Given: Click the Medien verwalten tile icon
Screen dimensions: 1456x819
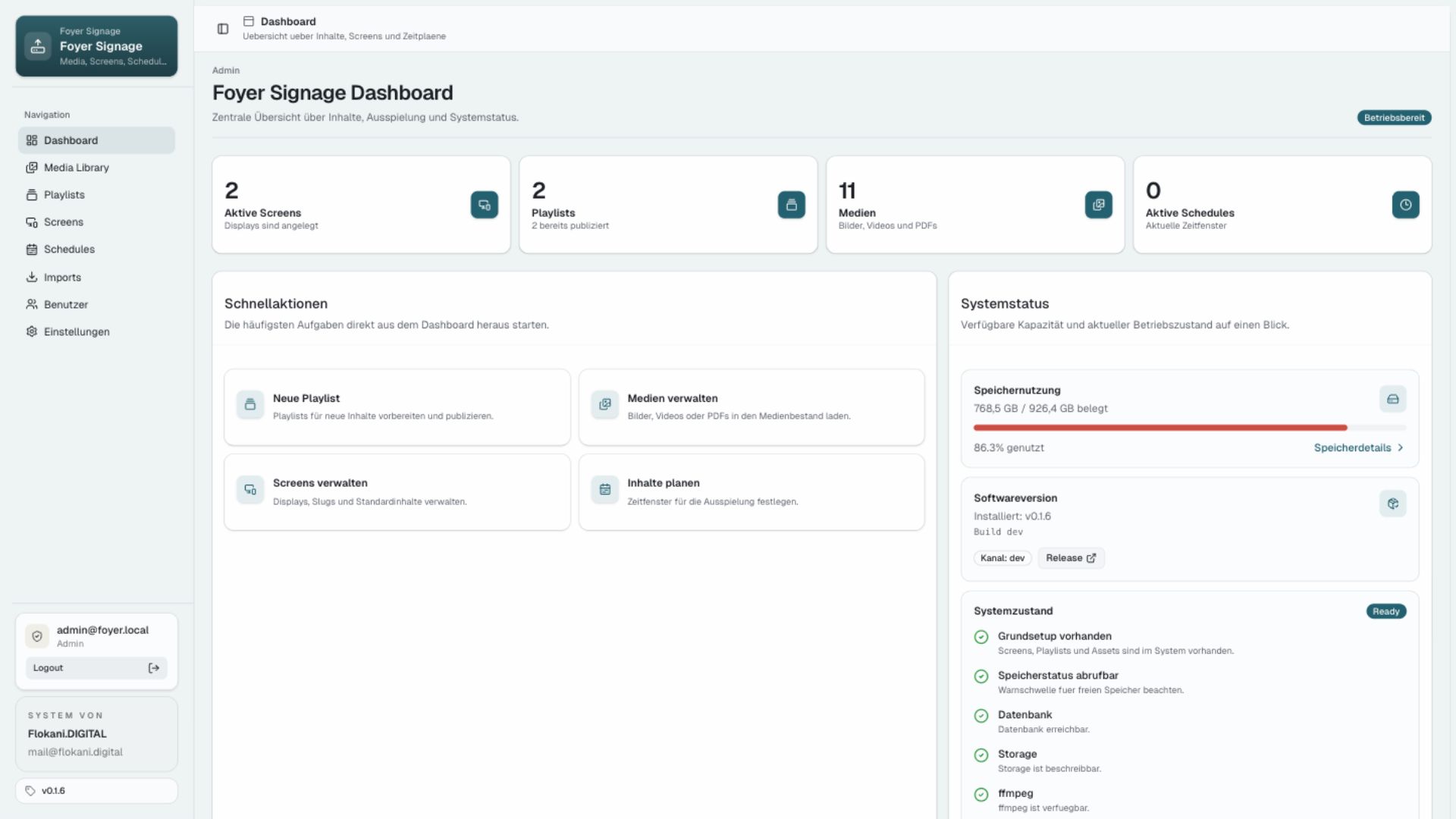Looking at the screenshot, I should coord(605,405).
